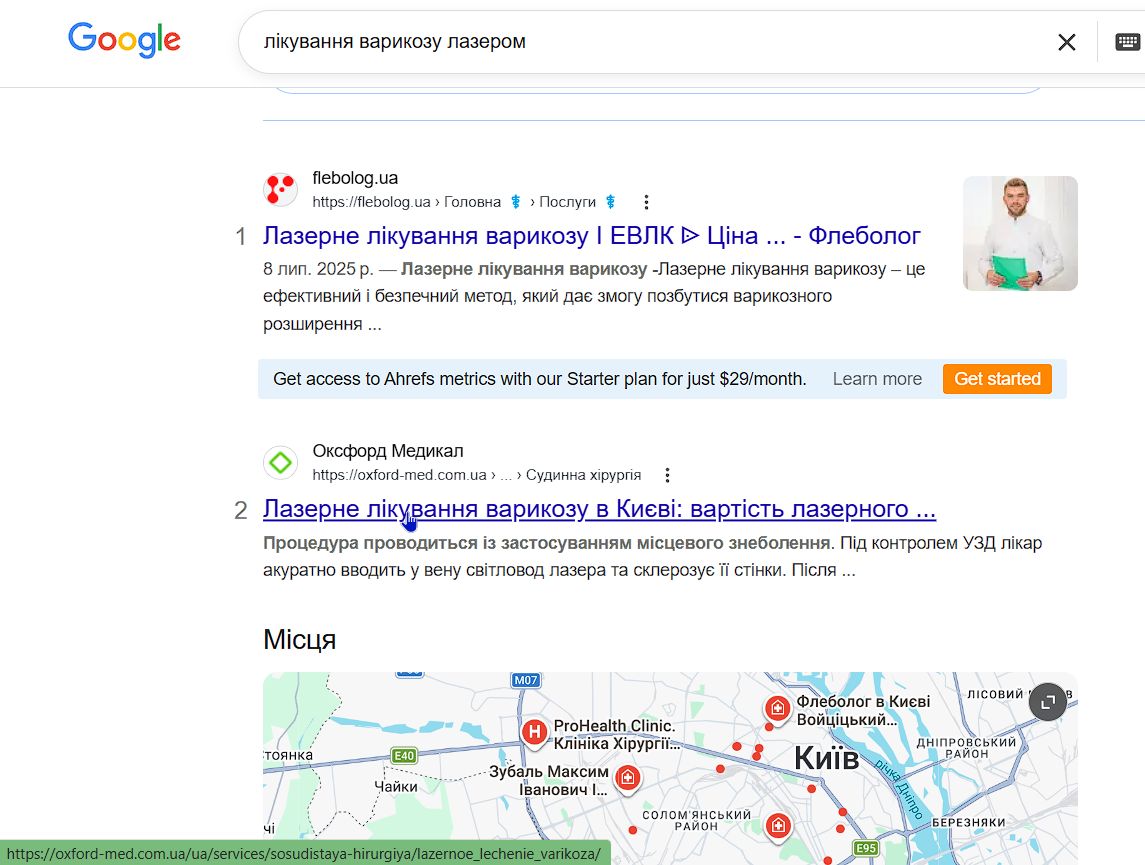1145x865 pixels.
Task: Click Дніпровський район label on map
Action: point(966,747)
